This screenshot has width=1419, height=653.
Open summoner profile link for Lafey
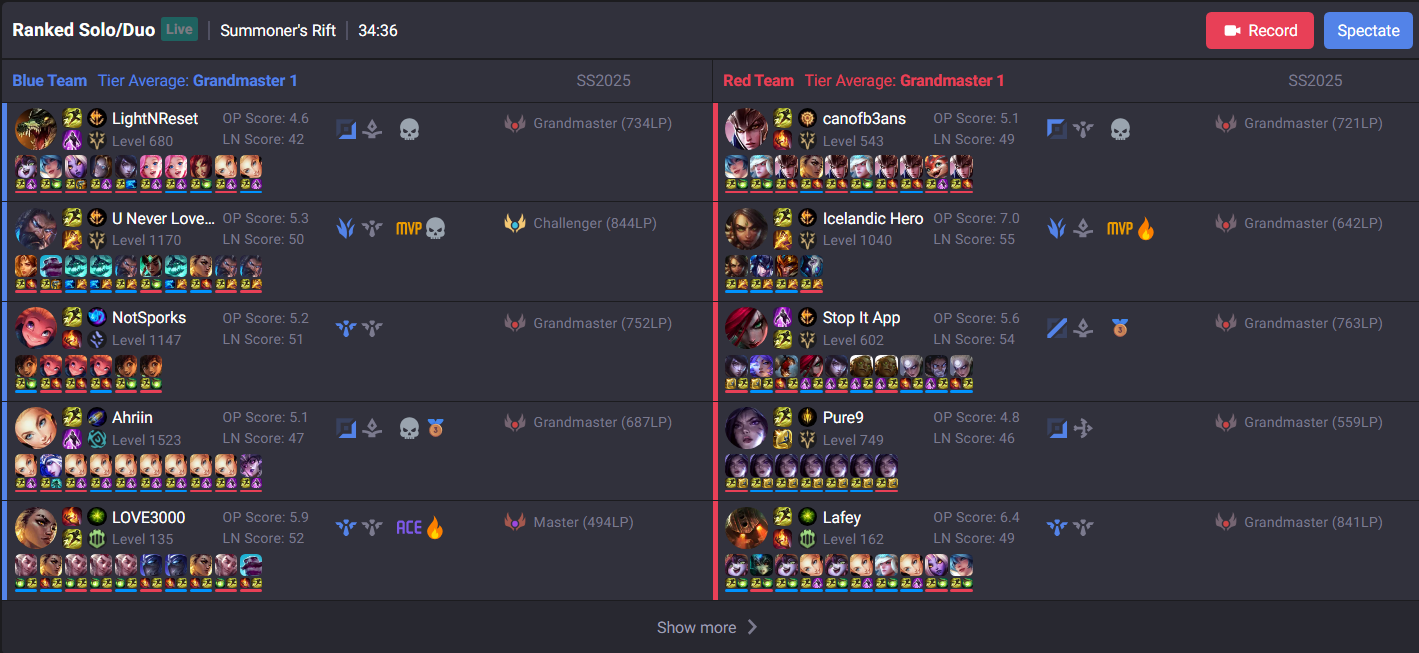click(x=842, y=517)
